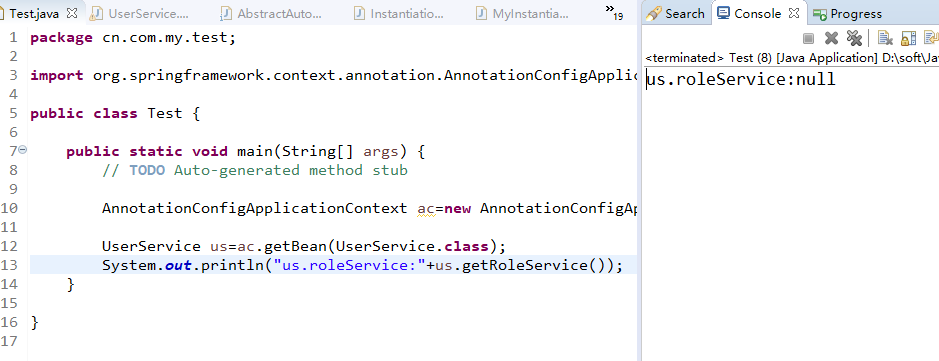Viewport: 939px width, 361px height.
Task: Place cursor in the main method signature
Action: tap(246, 151)
